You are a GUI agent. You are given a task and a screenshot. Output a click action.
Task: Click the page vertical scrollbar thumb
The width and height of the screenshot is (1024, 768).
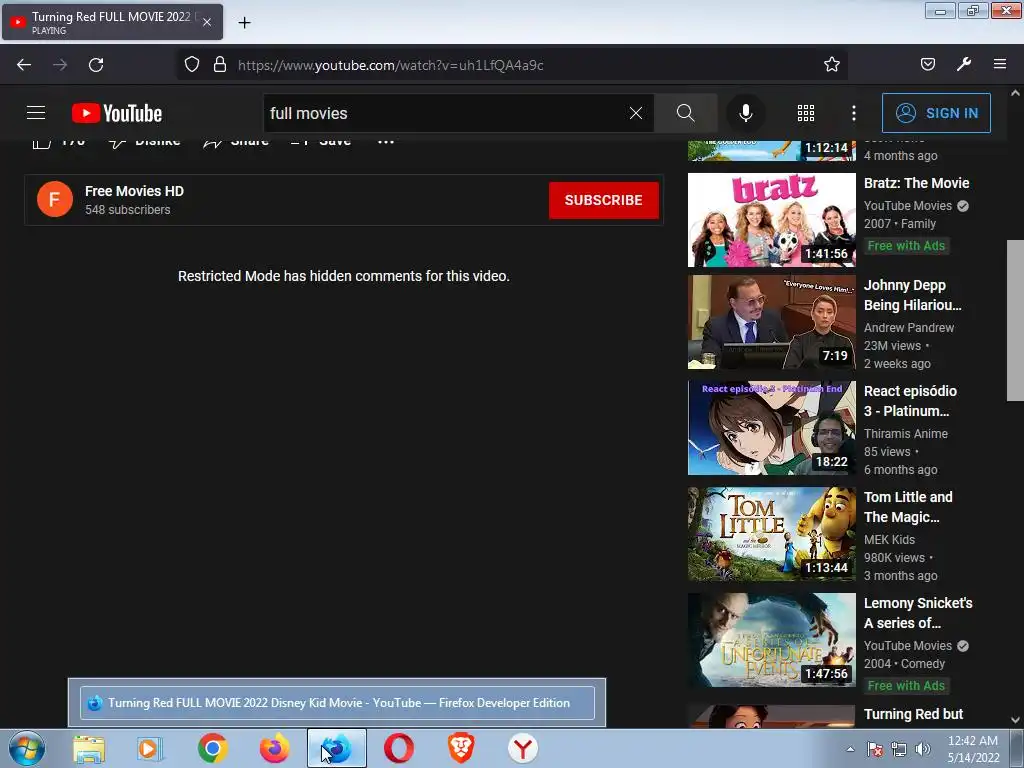click(1016, 321)
